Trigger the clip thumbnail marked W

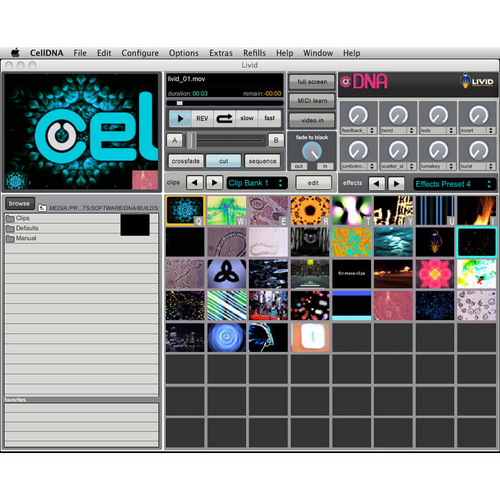(x=227, y=211)
